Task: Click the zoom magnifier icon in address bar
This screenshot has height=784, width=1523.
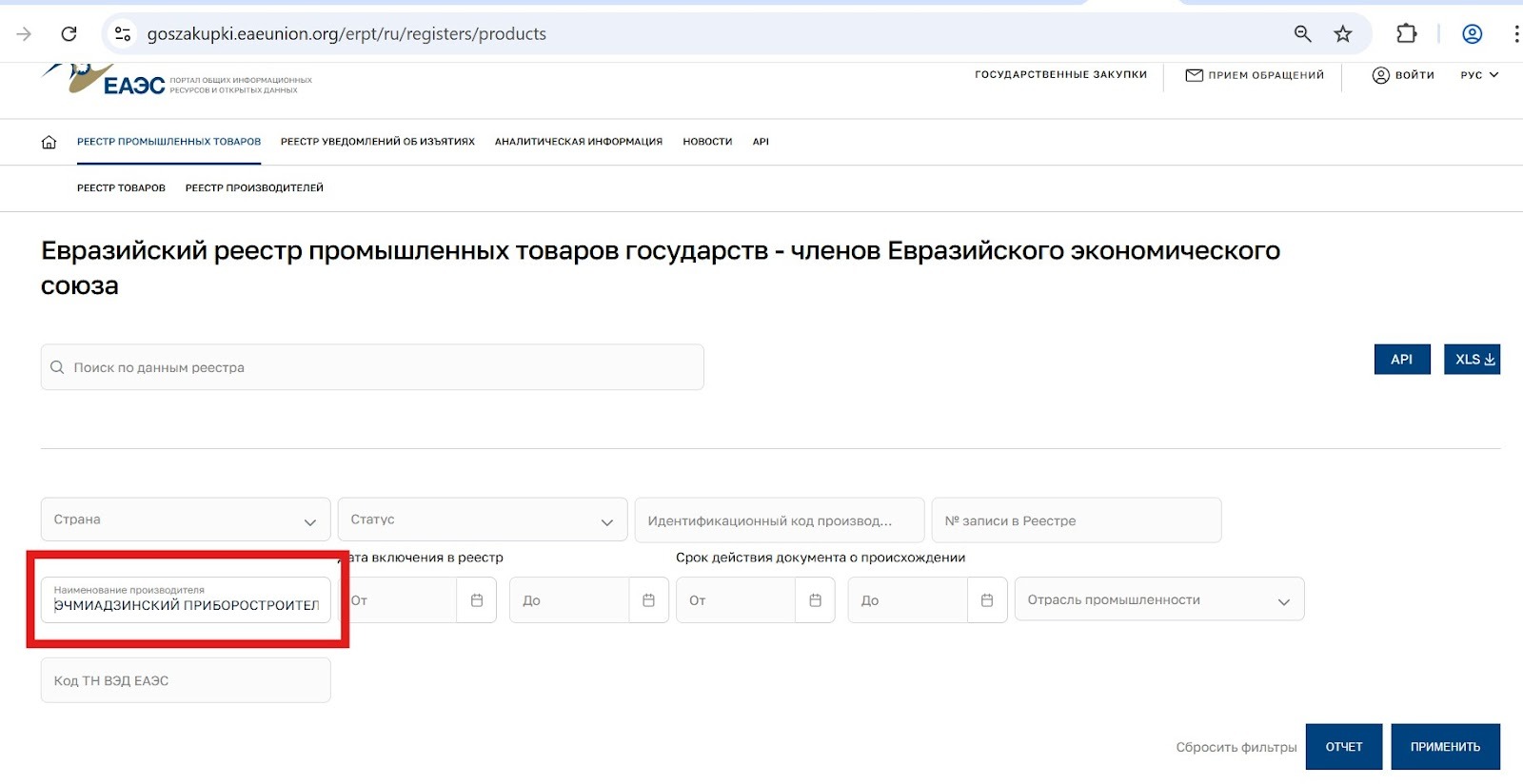Action: click(1302, 34)
